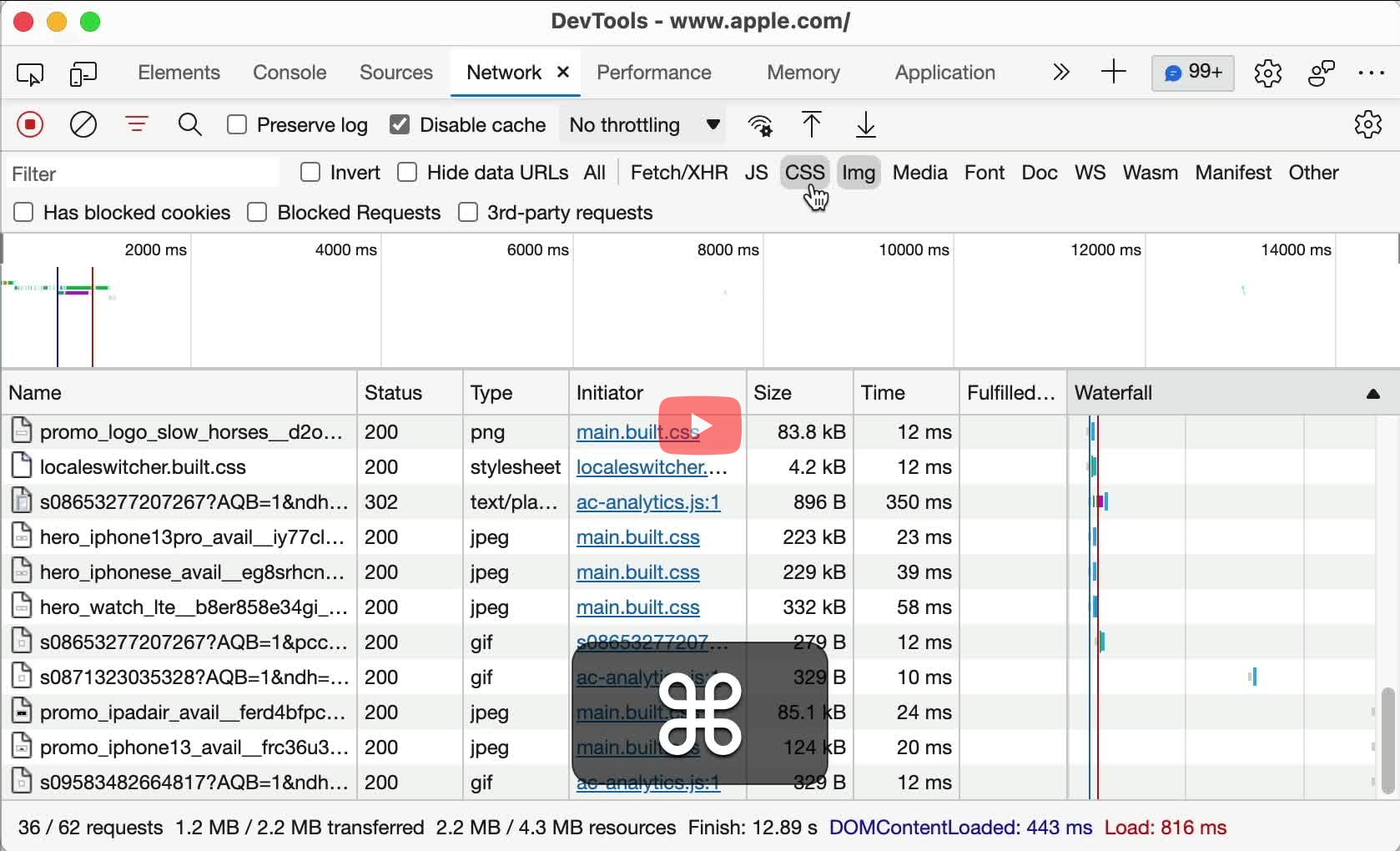Open the Application tab
This screenshot has width=1400, height=851.
(x=945, y=73)
